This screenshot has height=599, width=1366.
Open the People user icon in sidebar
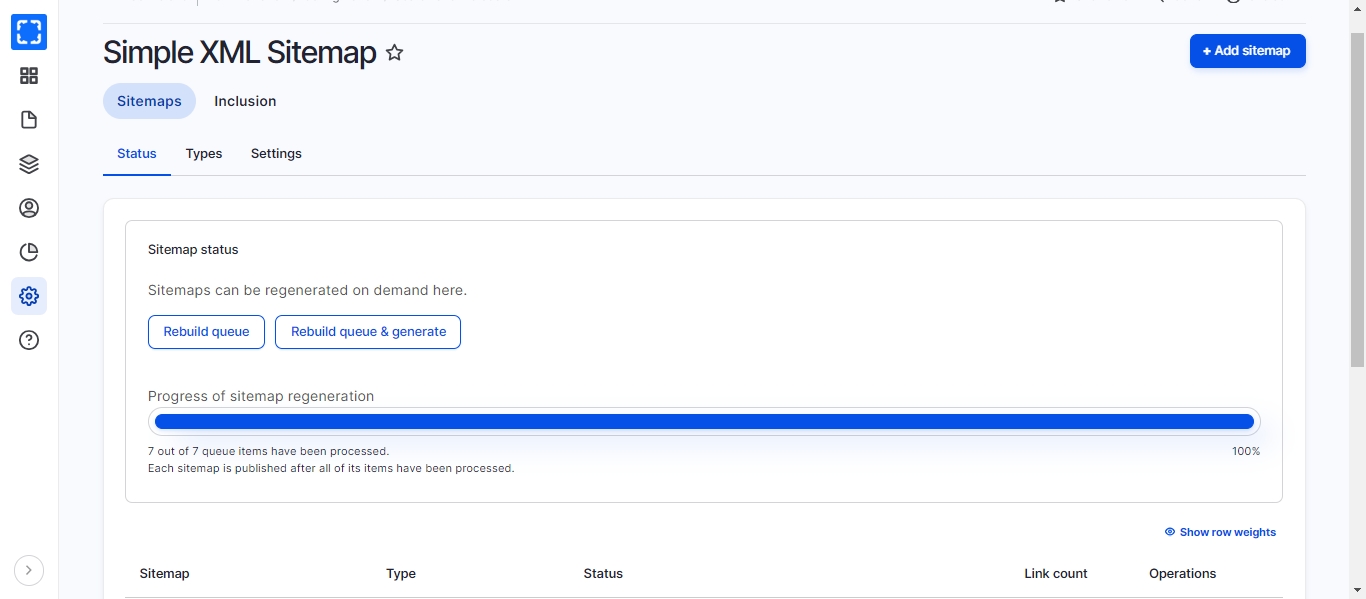pos(29,208)
